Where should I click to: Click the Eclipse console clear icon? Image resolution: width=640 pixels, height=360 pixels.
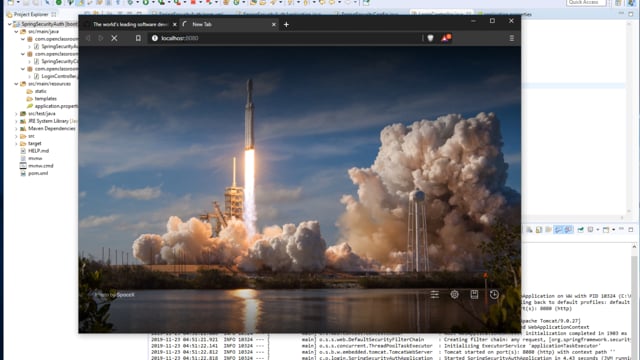pos(529,230)
